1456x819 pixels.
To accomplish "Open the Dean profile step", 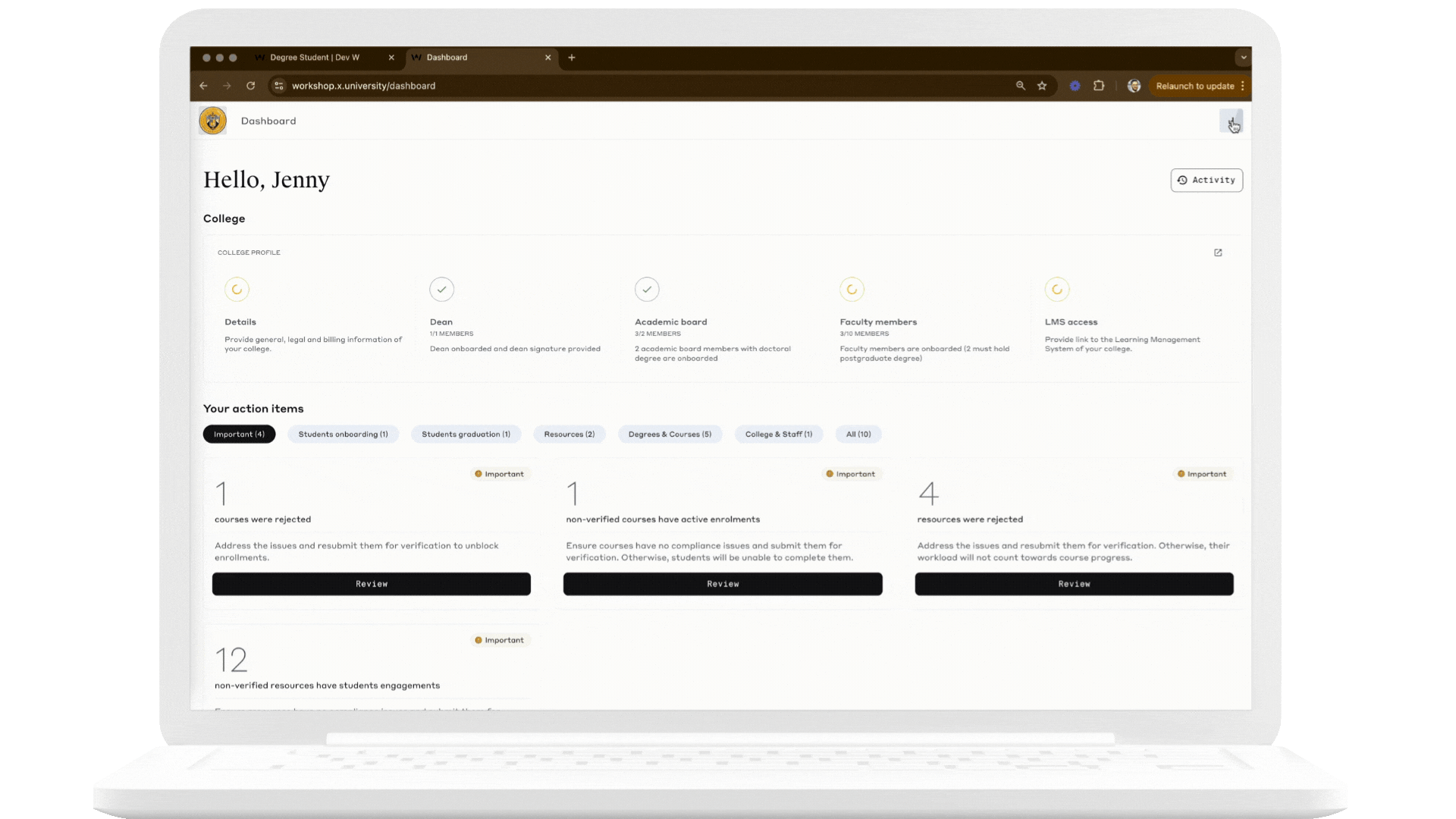I will click(x=519, y=315).
